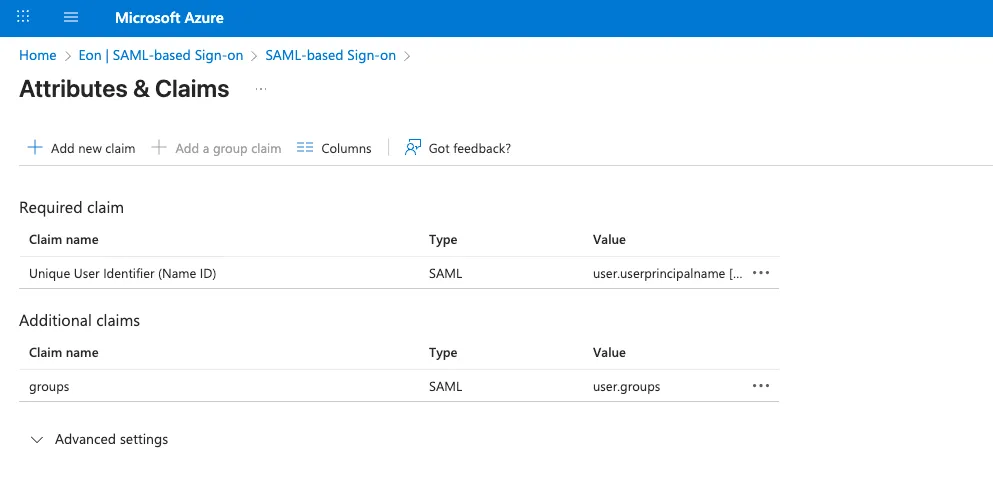Open the Azure apps grid launcher
The width and height of the screenshot is (993, 480).
click(x=23, y=17)
